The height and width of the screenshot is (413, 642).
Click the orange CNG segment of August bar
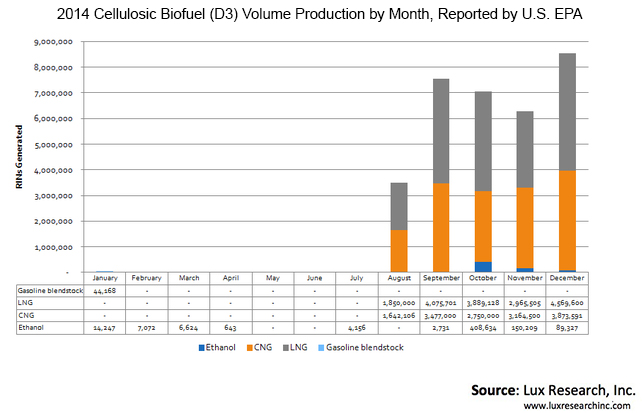tap(399, 251)
